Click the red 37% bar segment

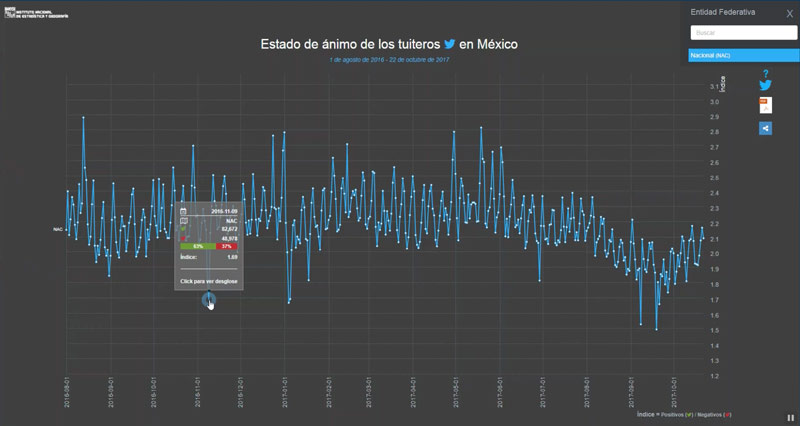tap(227, 246)
